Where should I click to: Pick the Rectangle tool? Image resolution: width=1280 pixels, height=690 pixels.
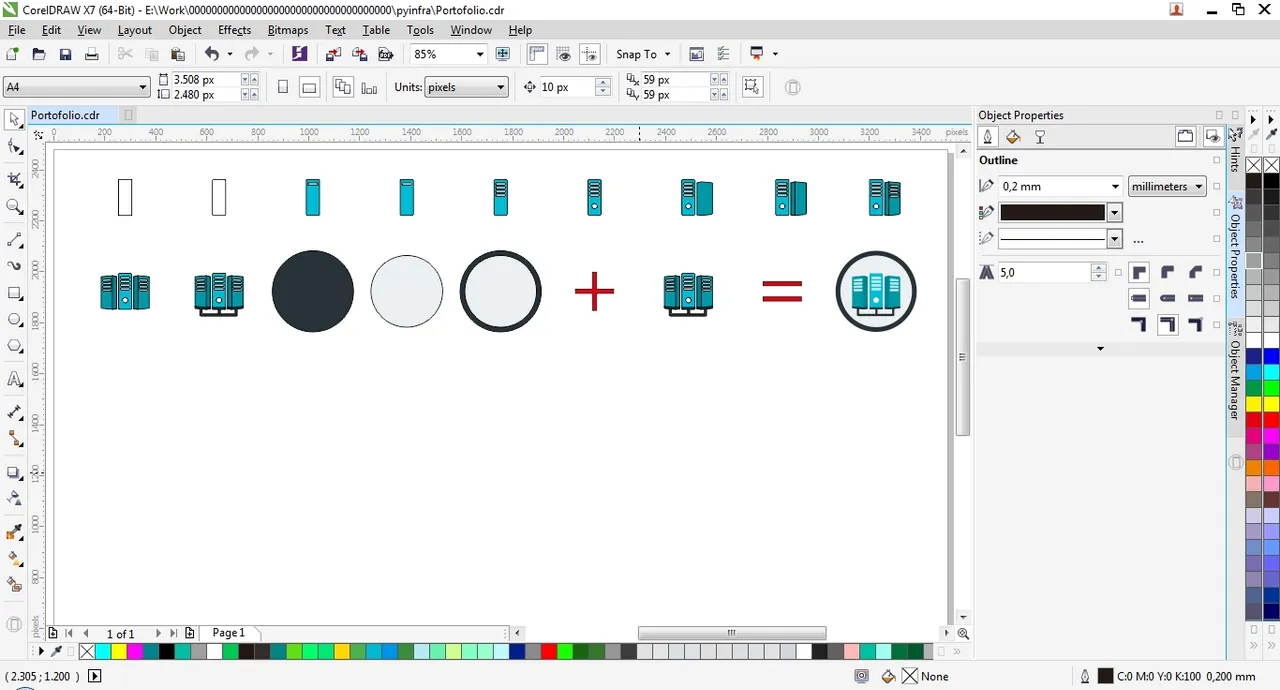tap(15, 294)
